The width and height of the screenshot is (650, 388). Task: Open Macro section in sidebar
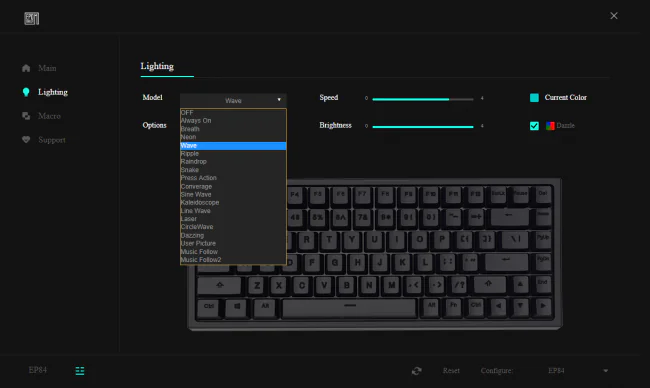pyautogui.click(x=49, y=116)
